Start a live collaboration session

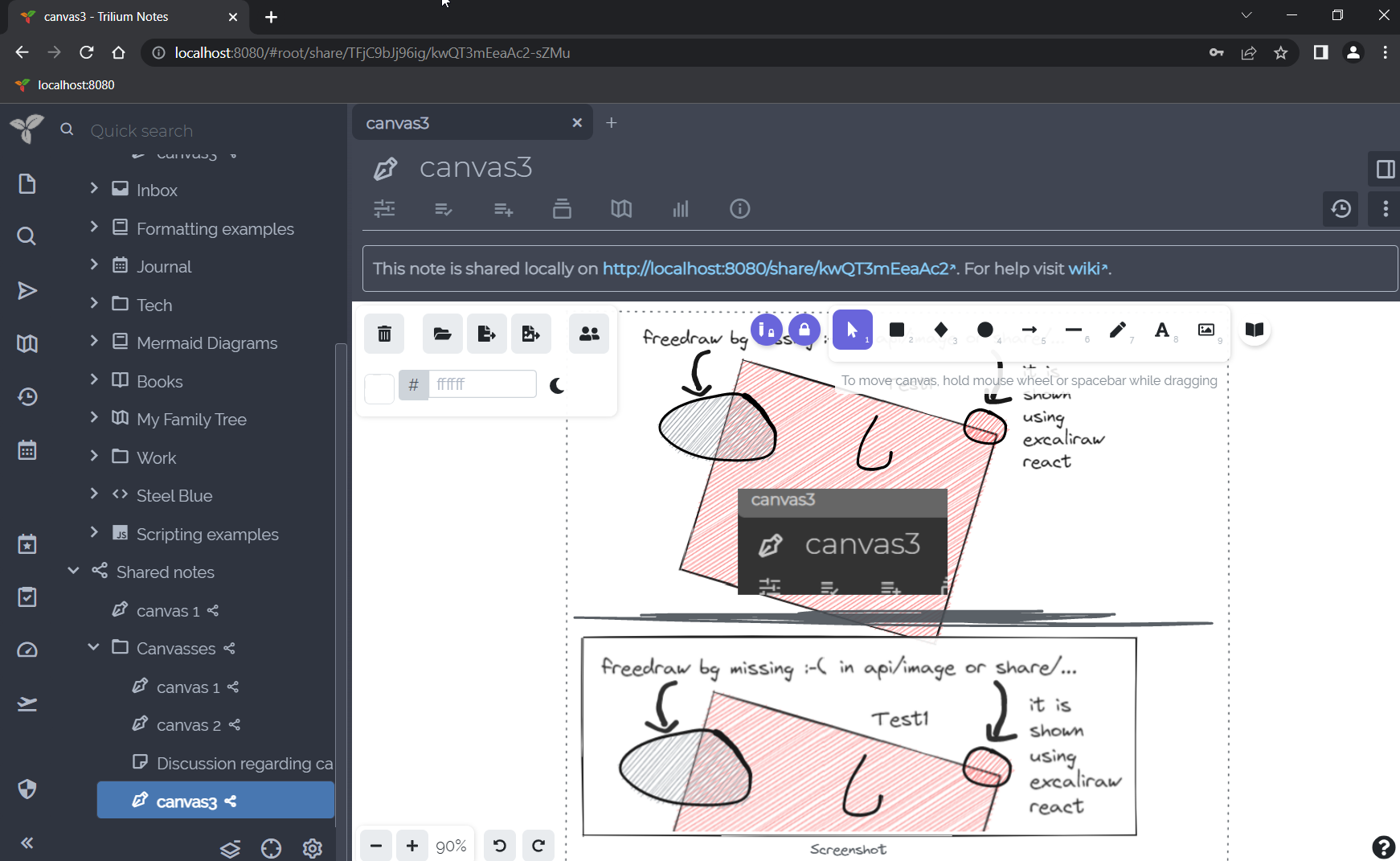tap(589, 333)
